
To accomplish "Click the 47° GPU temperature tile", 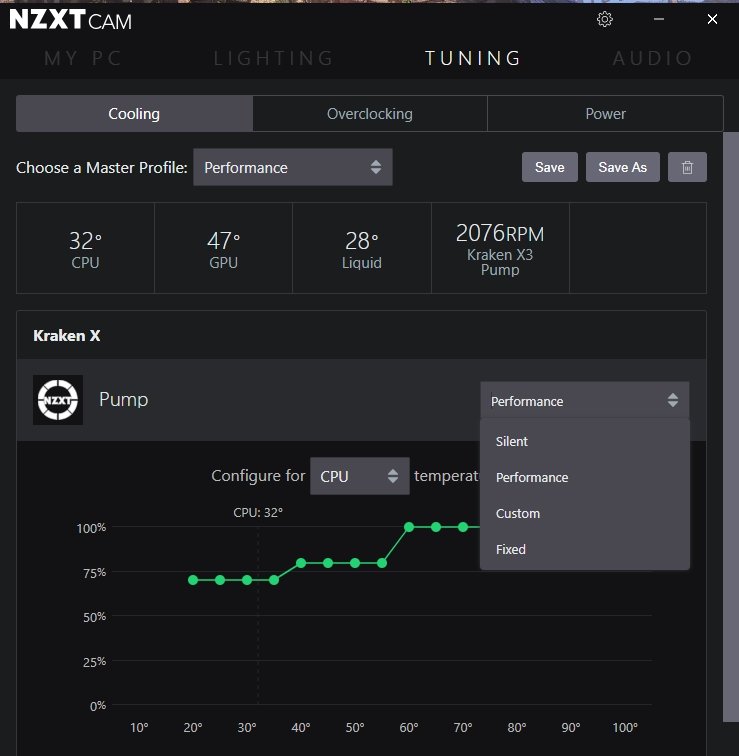I will [224, 248].
